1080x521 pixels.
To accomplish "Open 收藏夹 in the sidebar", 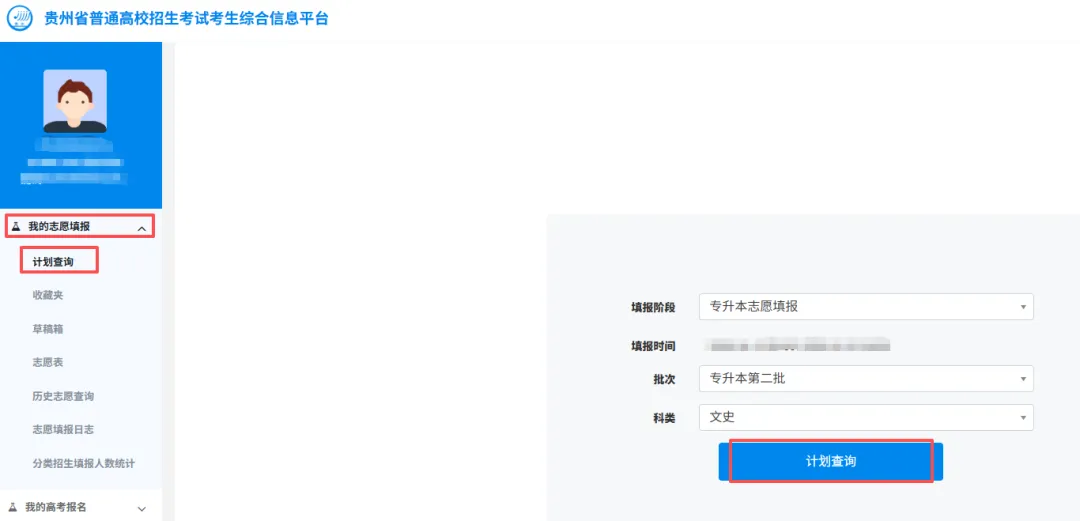I will 48,295.
